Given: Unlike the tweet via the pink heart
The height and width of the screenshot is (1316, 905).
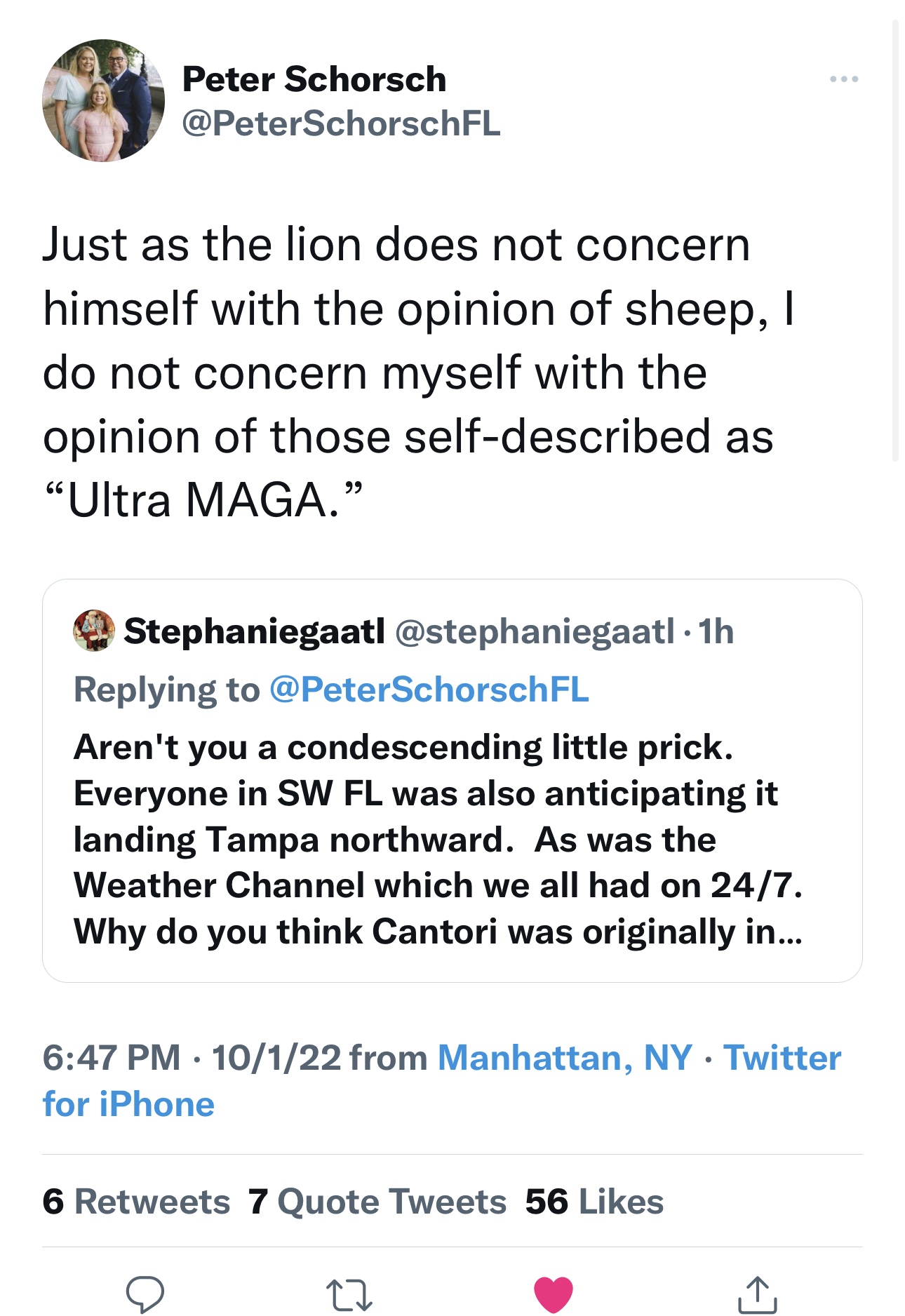Looking at the screenshot, I should (553, 1294).
